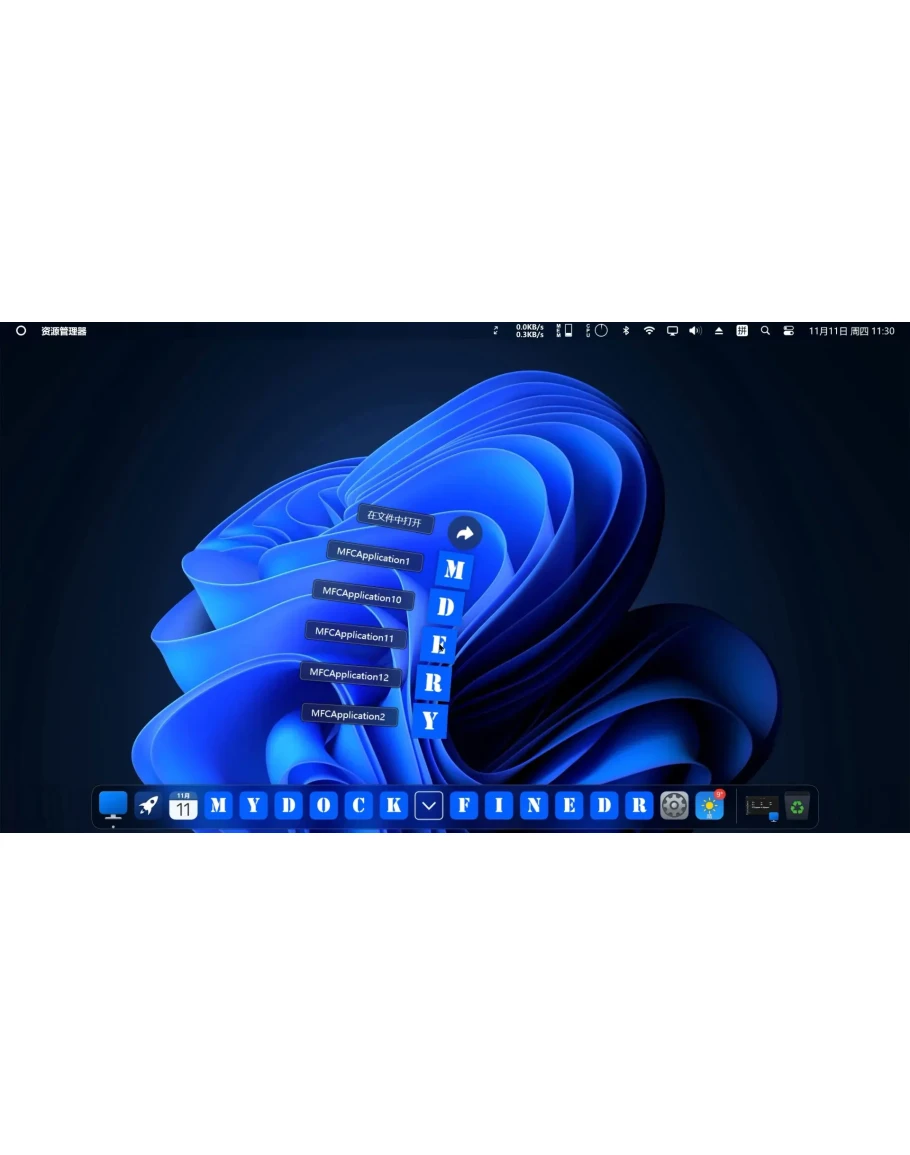Select MFCApplication10 from the stack list
Viewport: 910px width, 1155px height.
click(x=362, y=596)
